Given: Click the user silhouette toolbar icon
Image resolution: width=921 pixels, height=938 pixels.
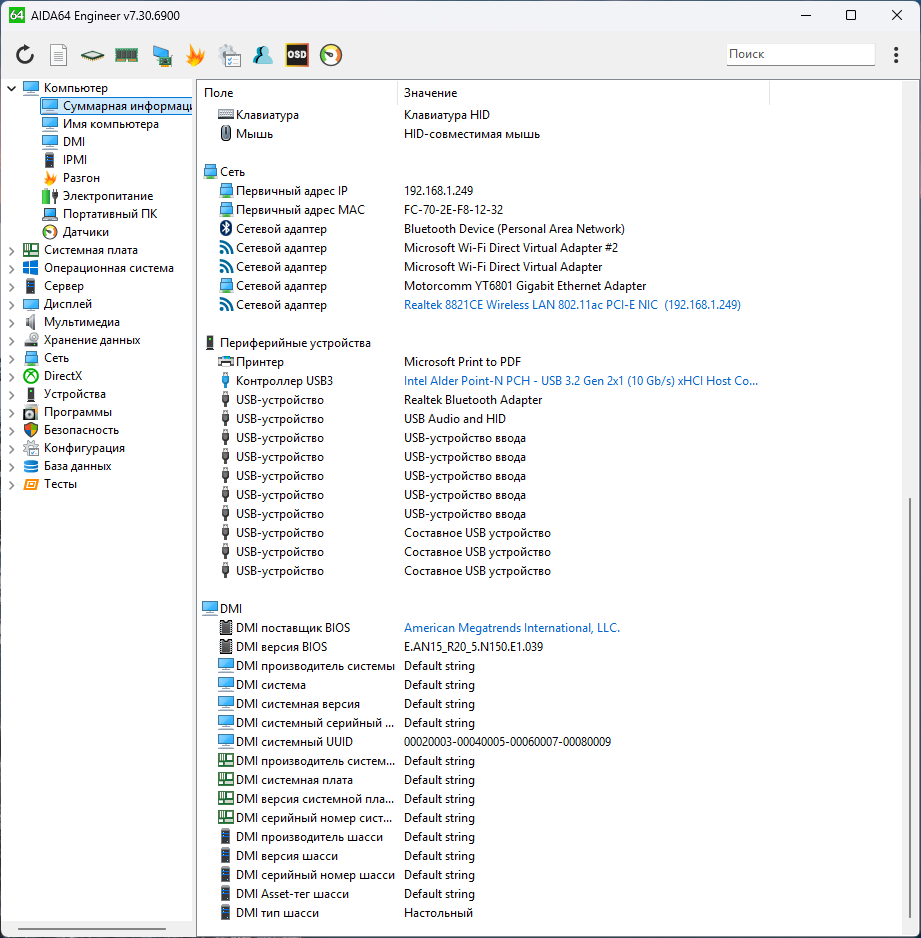Looking at the screenshot, I should point(263,55).
